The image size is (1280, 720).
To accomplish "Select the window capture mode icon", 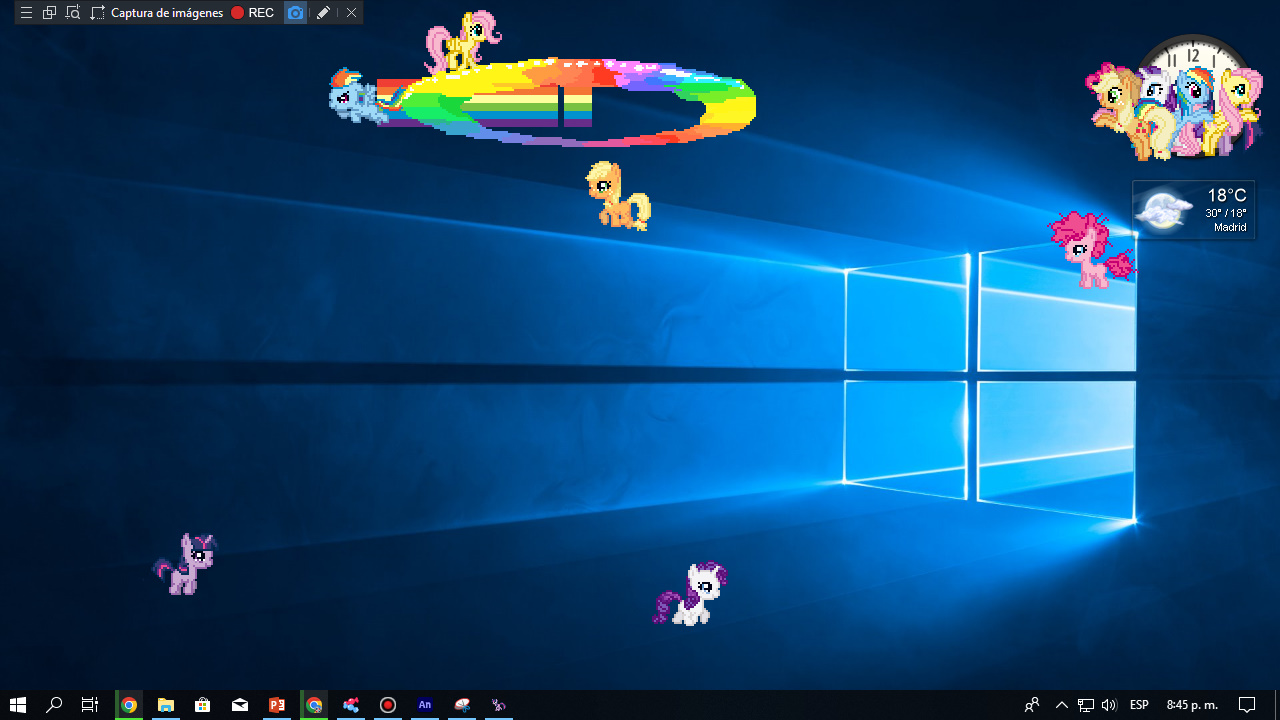I will pos(49,13).
